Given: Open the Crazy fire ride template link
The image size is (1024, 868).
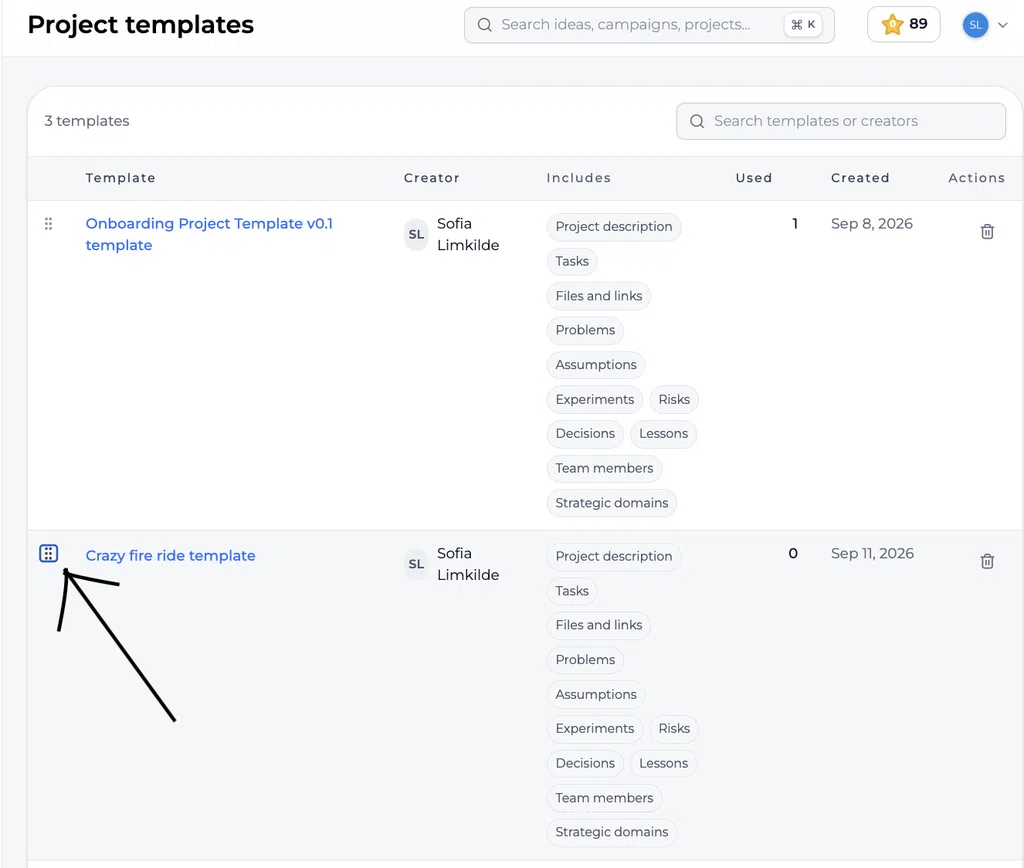Looking at the screenshot, I should (x=170, y=556).
